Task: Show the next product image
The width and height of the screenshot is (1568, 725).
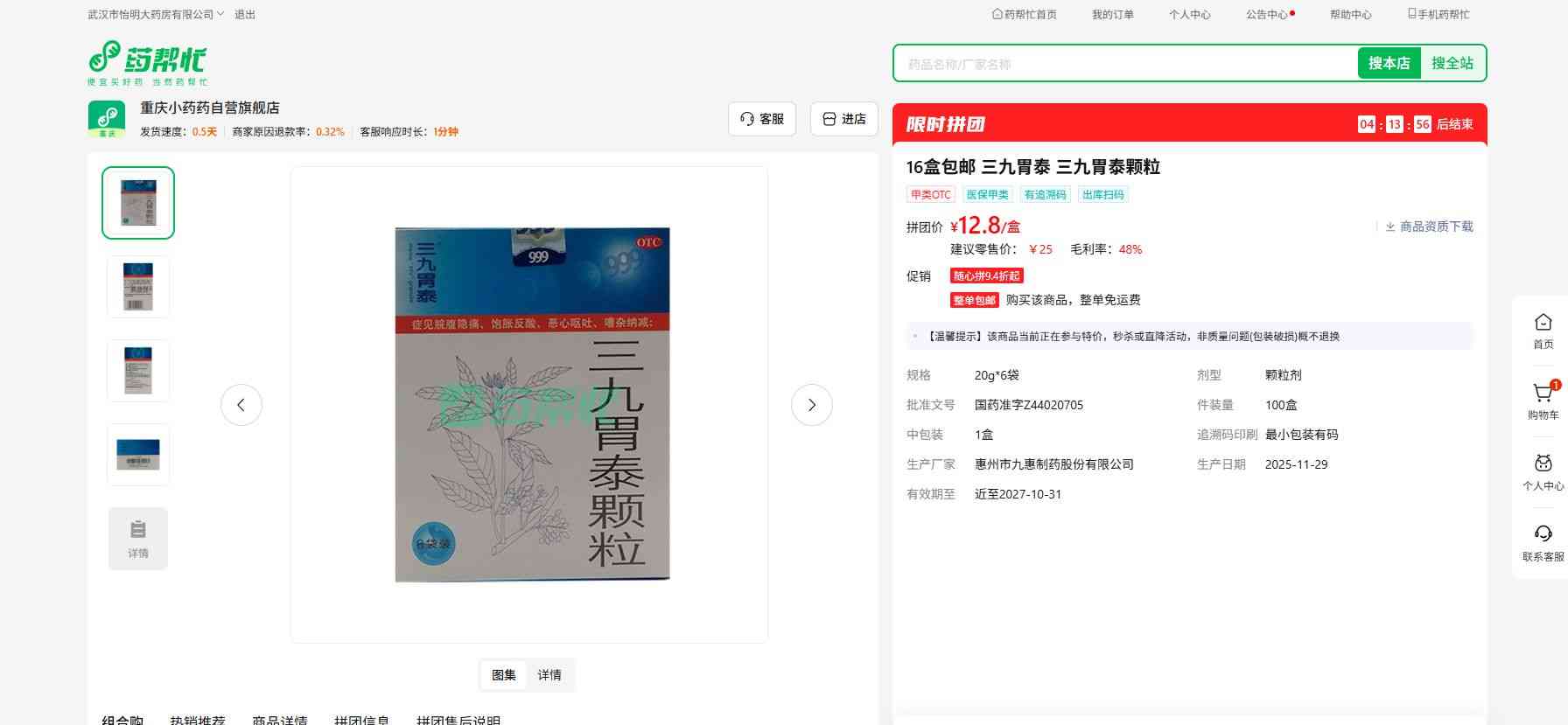Action: coord(811,405)
